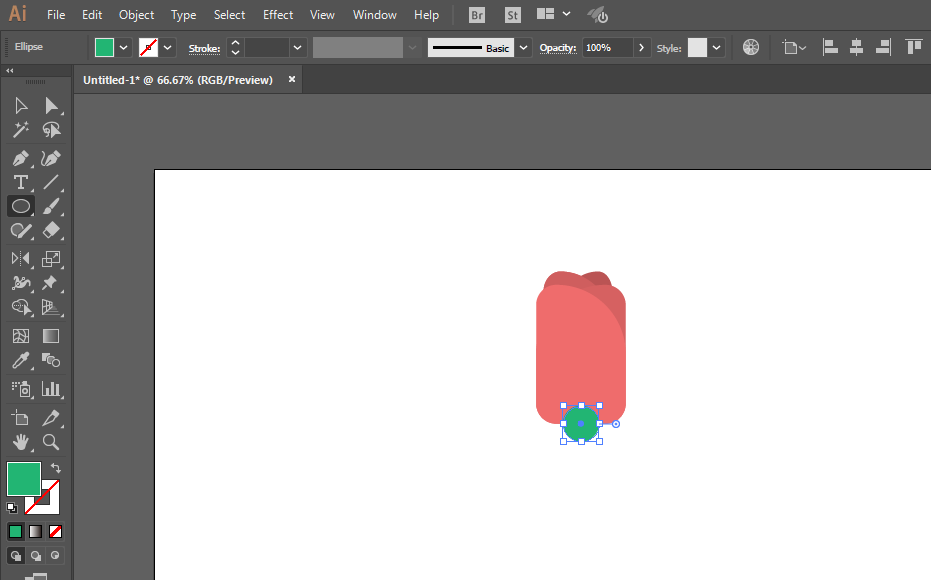Screen dimensions: 931x580
Task: Choose the Magic Wand tool
Action: pyautogui.click(x=21, y=130)
